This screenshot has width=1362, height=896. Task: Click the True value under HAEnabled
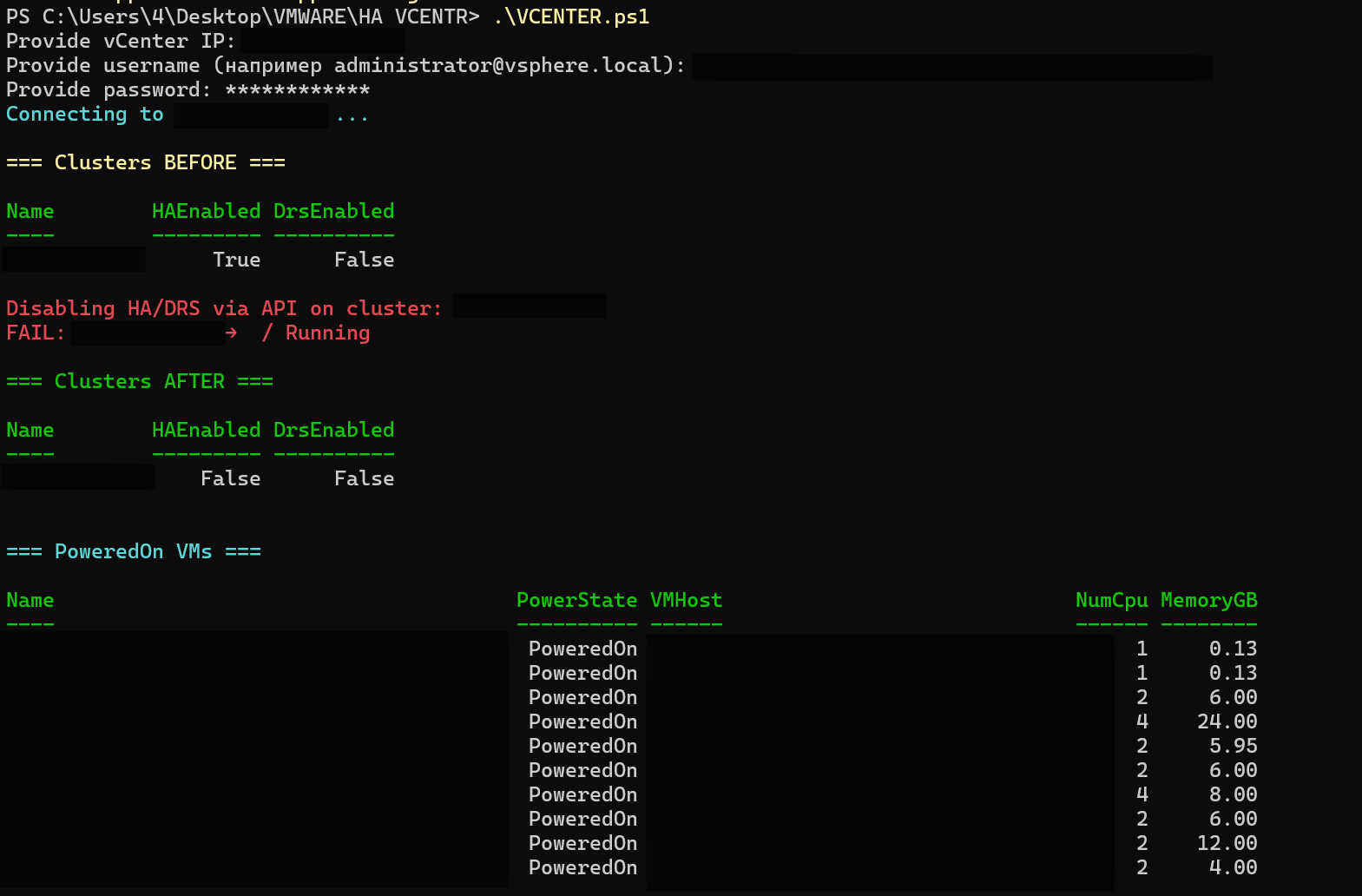point(236,260)
